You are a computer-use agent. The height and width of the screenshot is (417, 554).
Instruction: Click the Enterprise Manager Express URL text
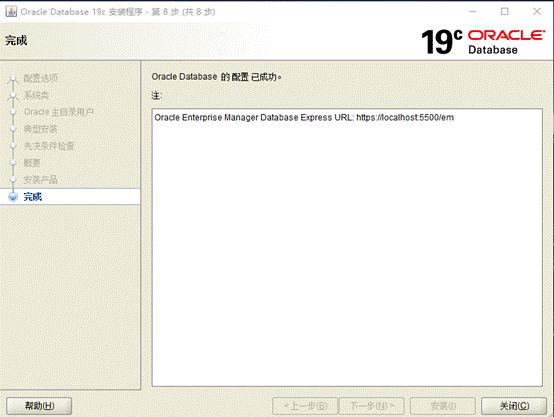click(x=304, y=117)
